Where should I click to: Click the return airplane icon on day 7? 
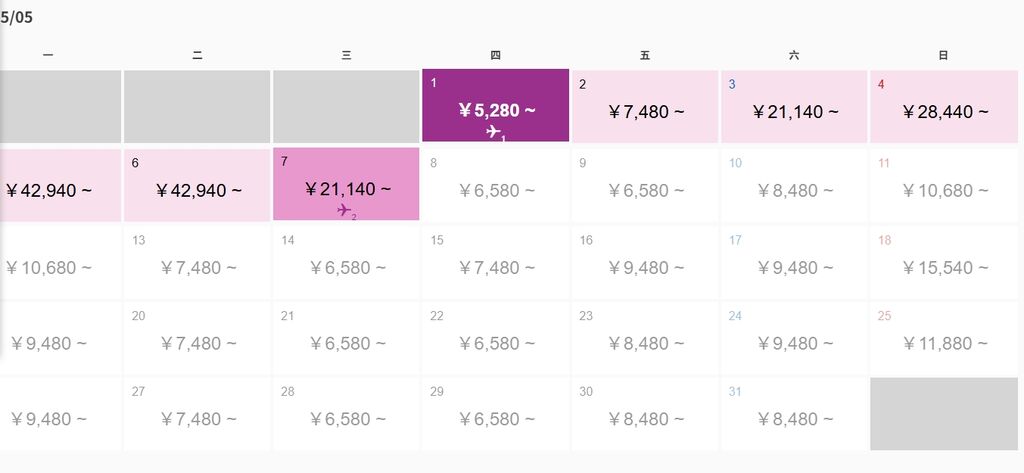(x=347, y=210)
